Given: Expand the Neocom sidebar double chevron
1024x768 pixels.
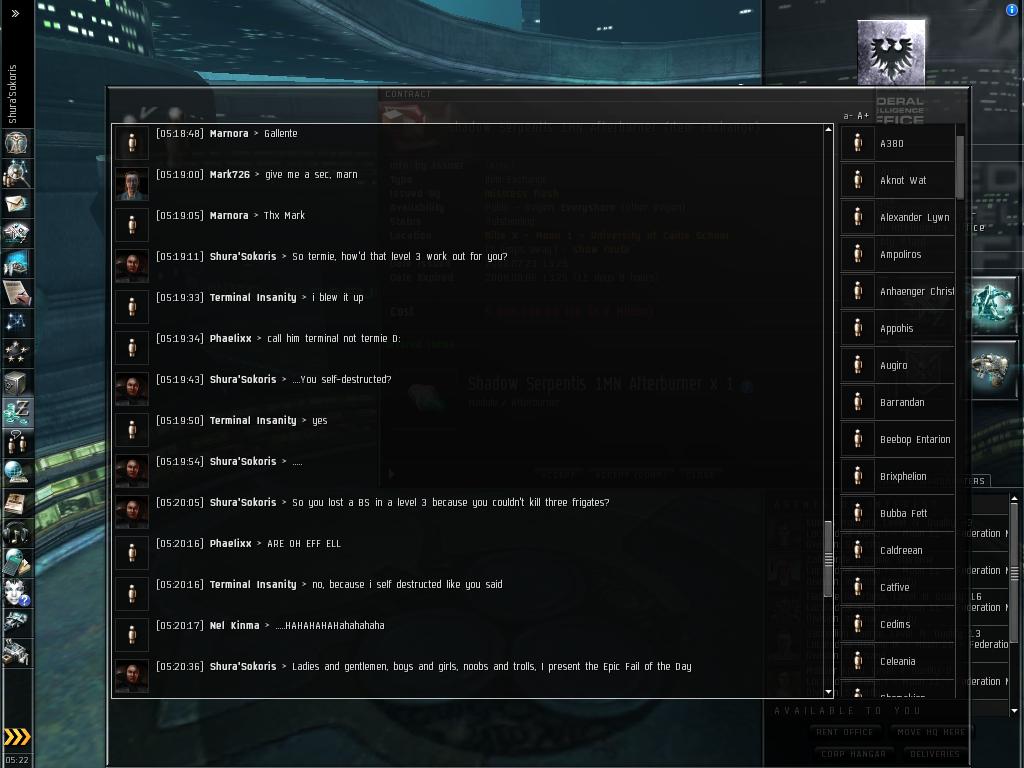Looking at the screenshot, I should coord(16,13).
